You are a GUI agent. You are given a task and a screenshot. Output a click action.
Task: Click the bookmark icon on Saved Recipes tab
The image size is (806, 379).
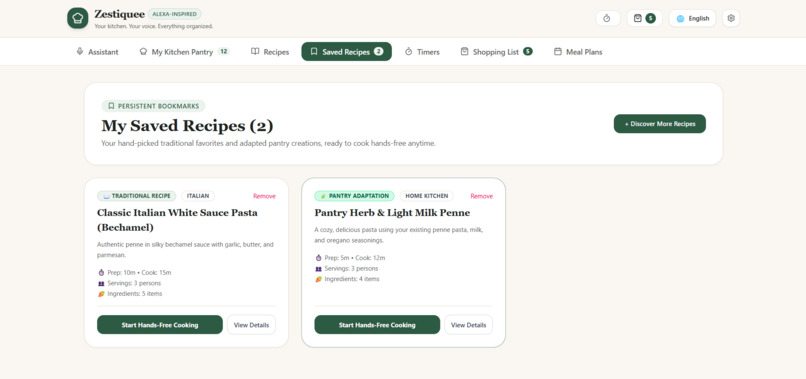click(x=314, y=52)
